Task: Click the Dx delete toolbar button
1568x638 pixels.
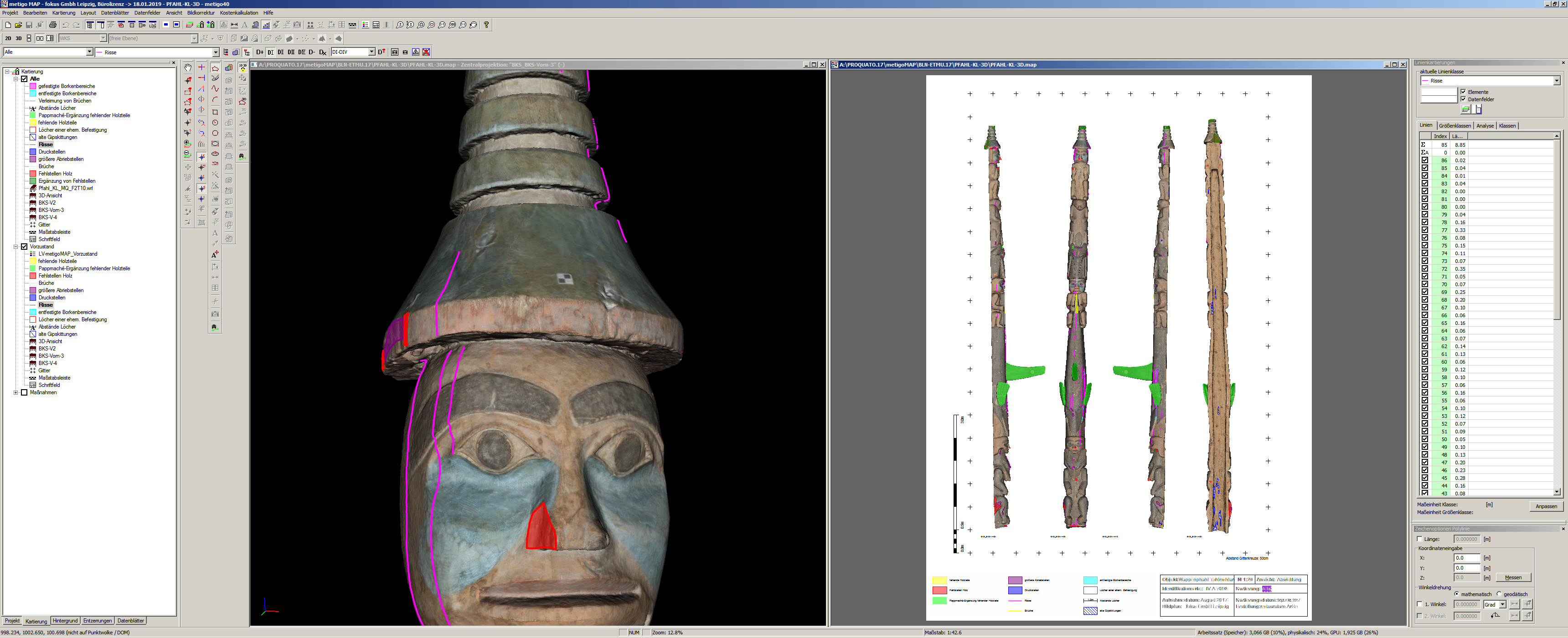Action: click(323, 52)
